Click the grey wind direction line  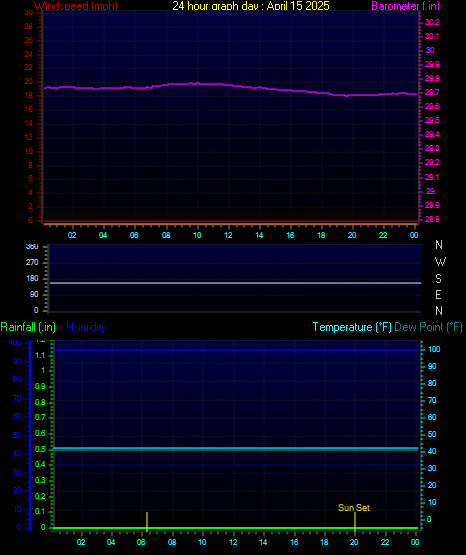pos(235,283)
